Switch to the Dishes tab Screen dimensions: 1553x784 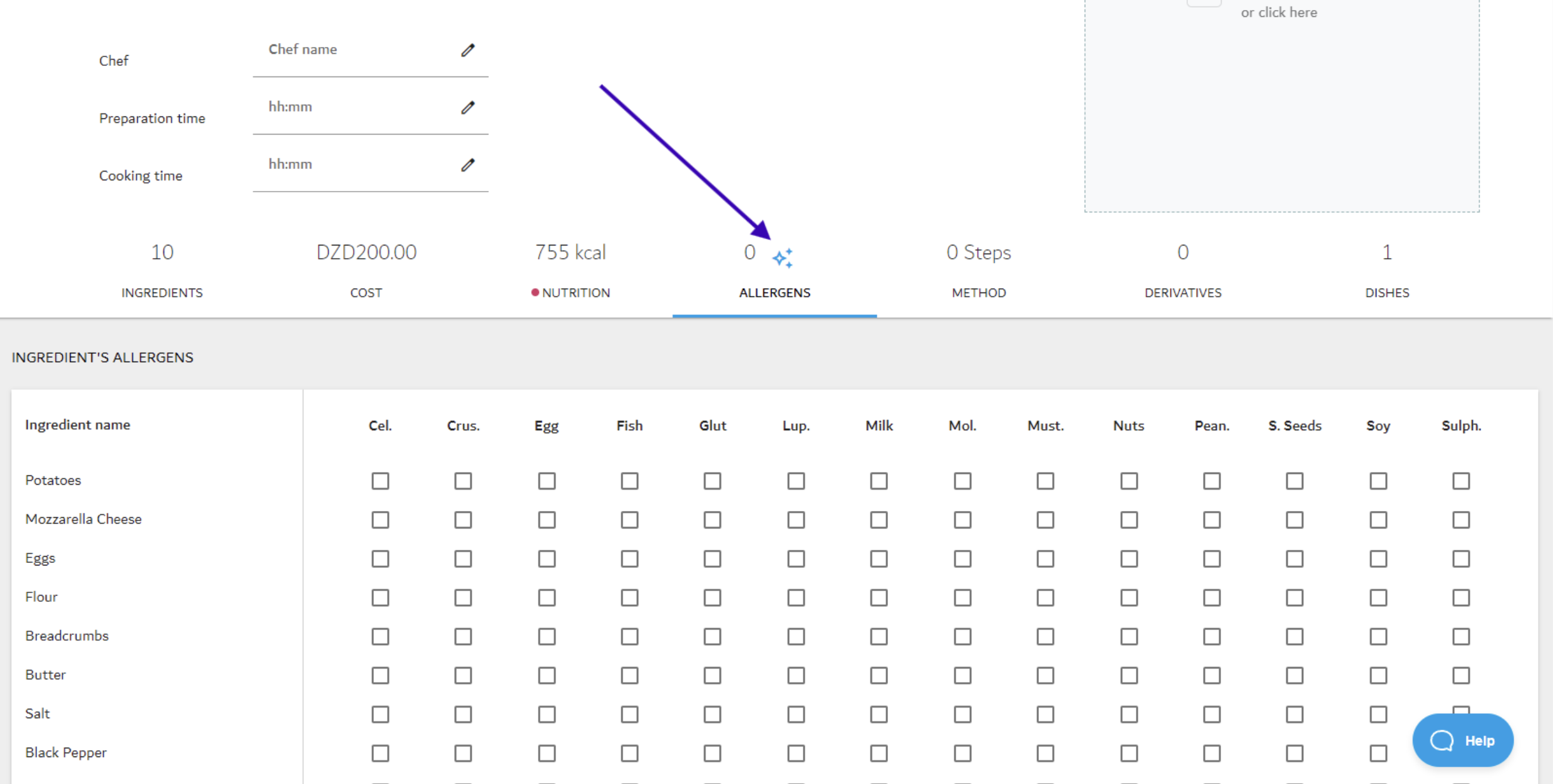click(1387, 271)
